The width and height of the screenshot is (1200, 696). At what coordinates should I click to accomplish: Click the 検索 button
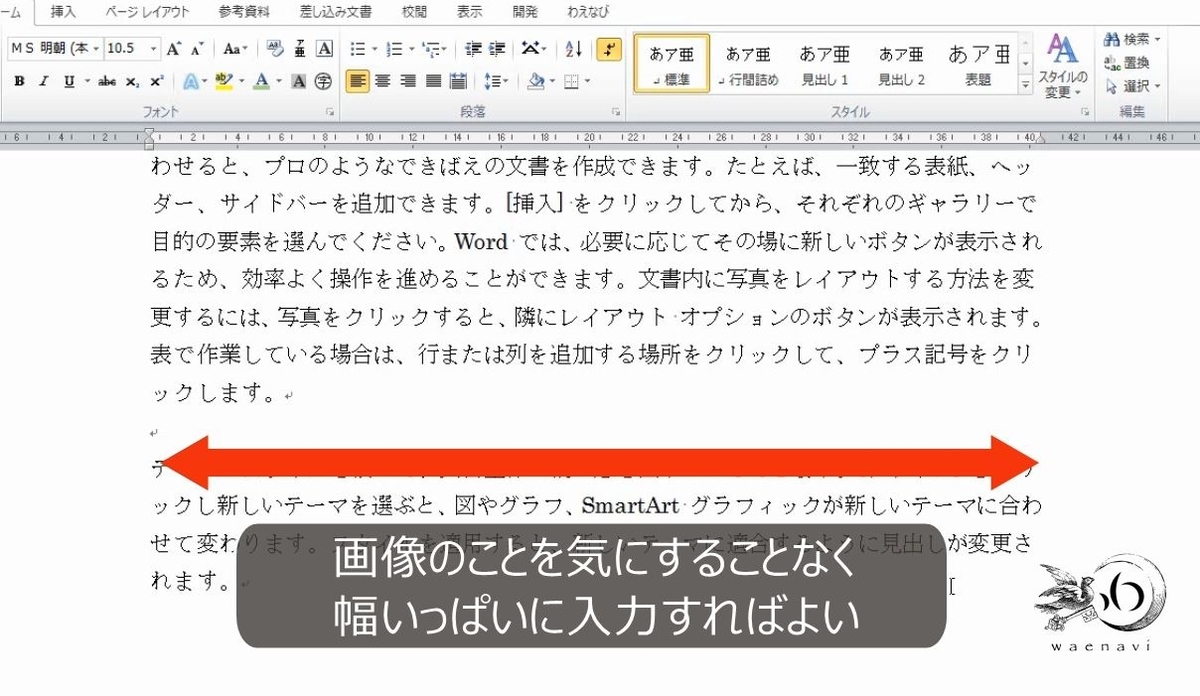click(1132, 39)
